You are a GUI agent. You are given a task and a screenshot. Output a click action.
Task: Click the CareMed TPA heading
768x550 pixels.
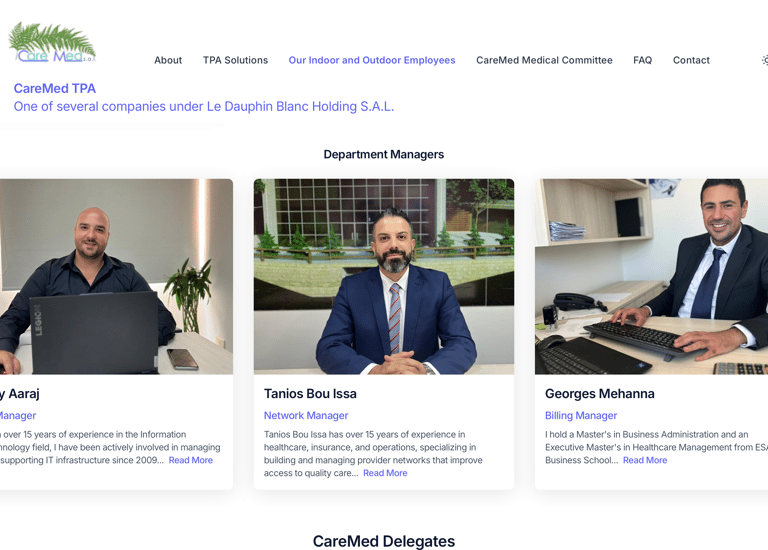point(54,89)
